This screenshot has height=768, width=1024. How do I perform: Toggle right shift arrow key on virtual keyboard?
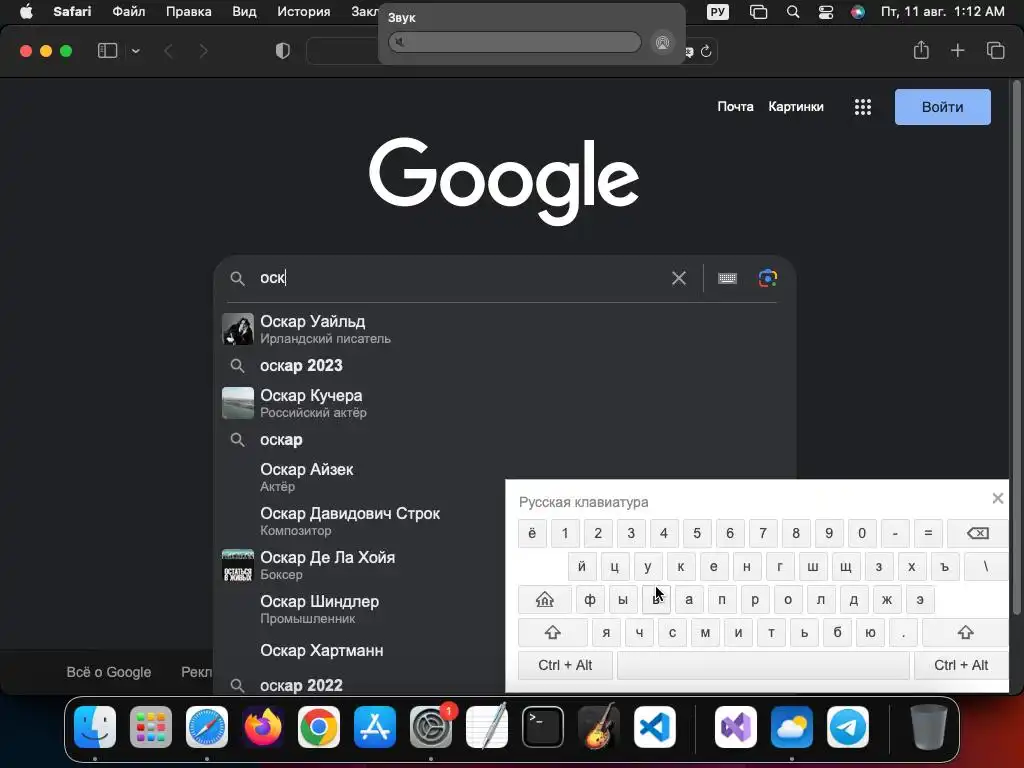pyautogui.click(x=965, y=632)
